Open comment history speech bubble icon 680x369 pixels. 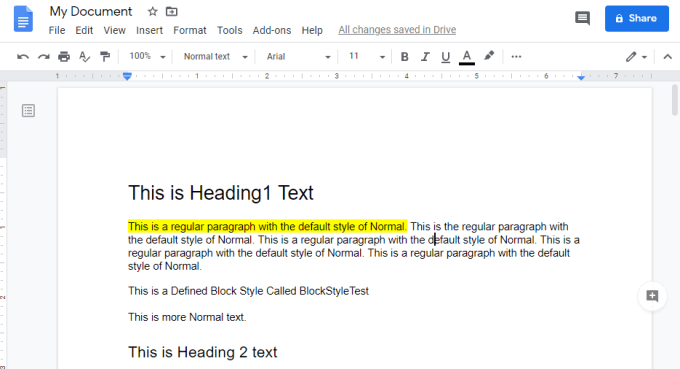[582, 18]
